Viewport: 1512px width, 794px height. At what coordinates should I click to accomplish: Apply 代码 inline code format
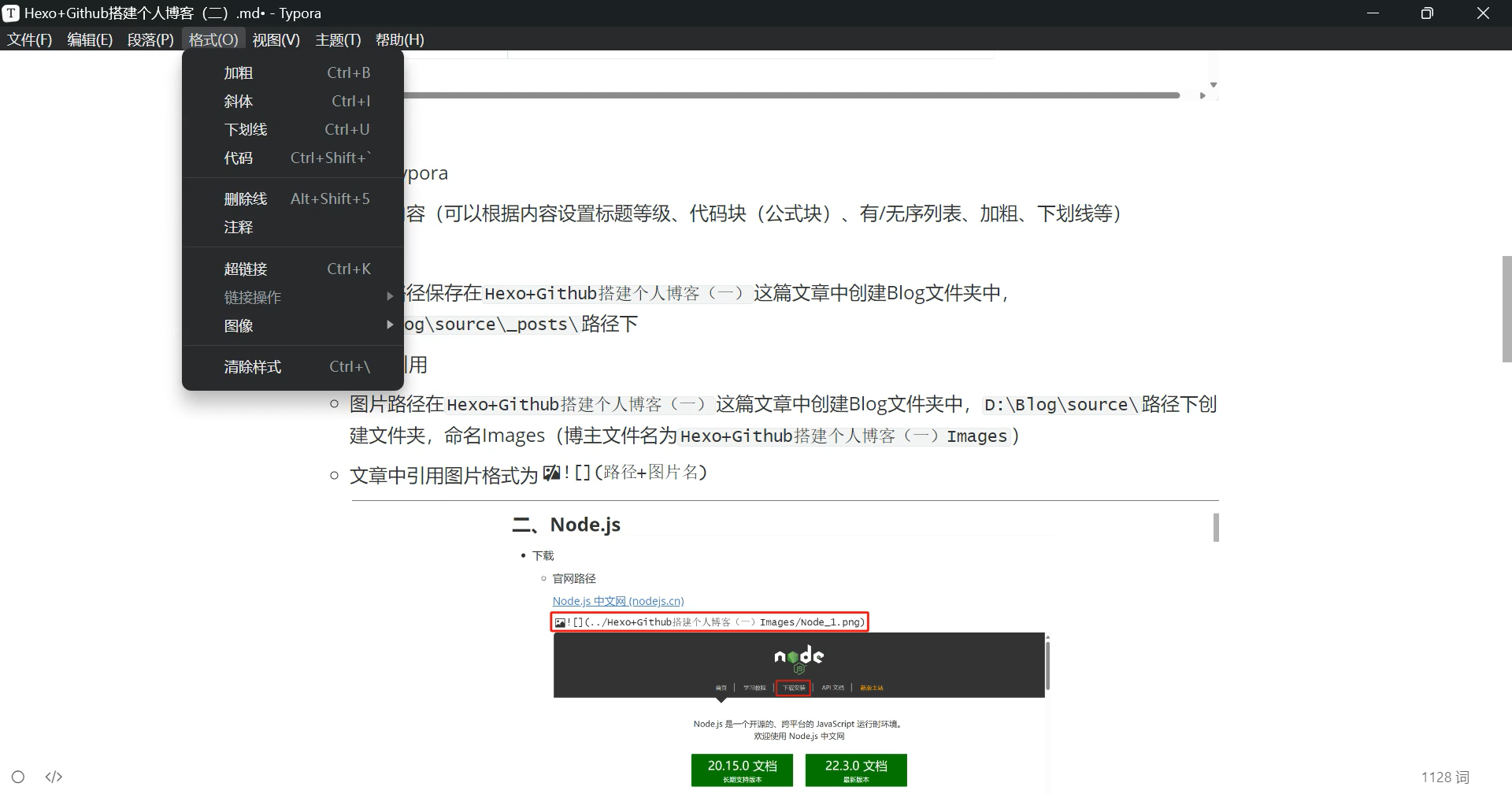(293, 158)
